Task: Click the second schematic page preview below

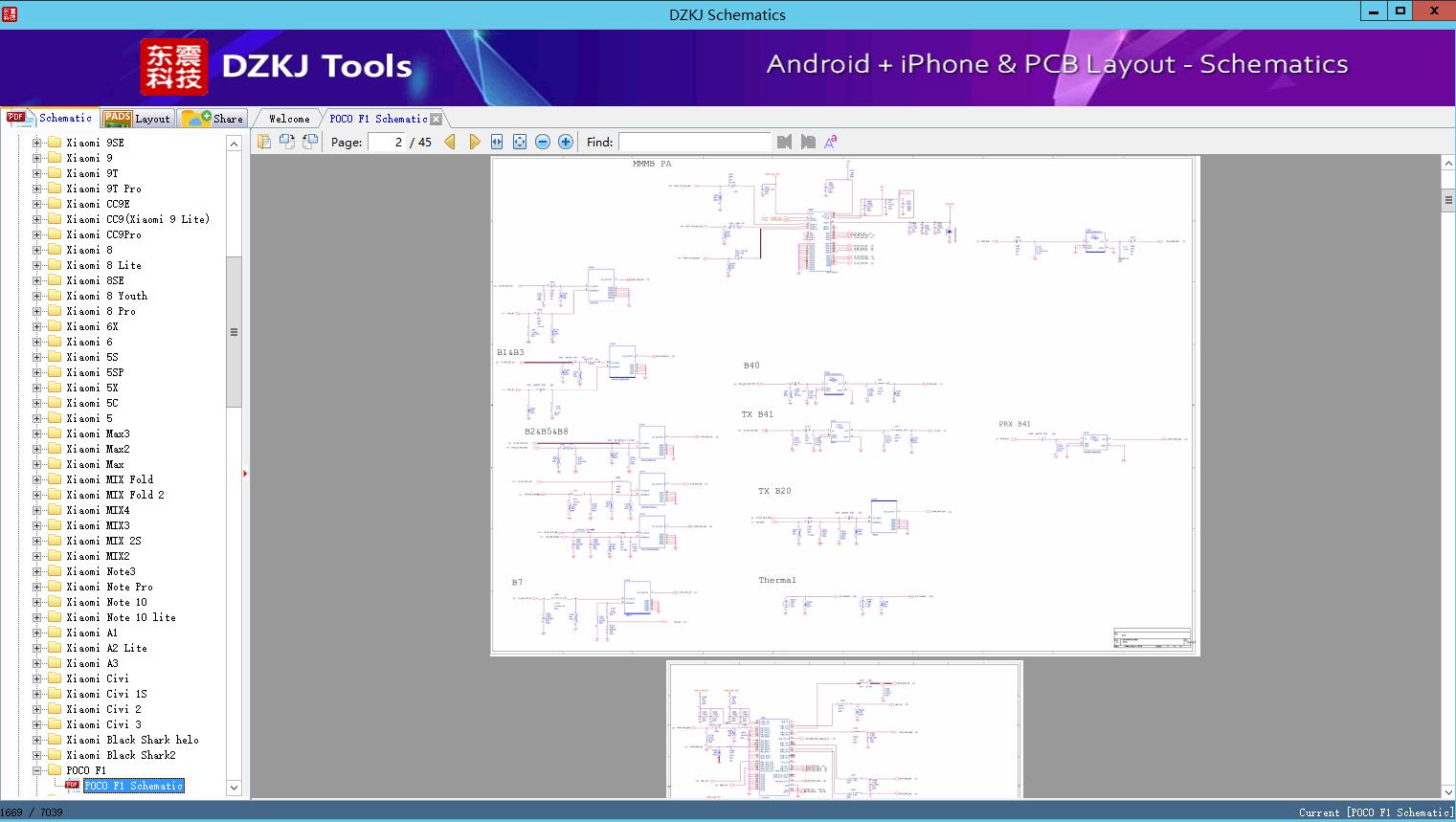Action: click(844, 729)
